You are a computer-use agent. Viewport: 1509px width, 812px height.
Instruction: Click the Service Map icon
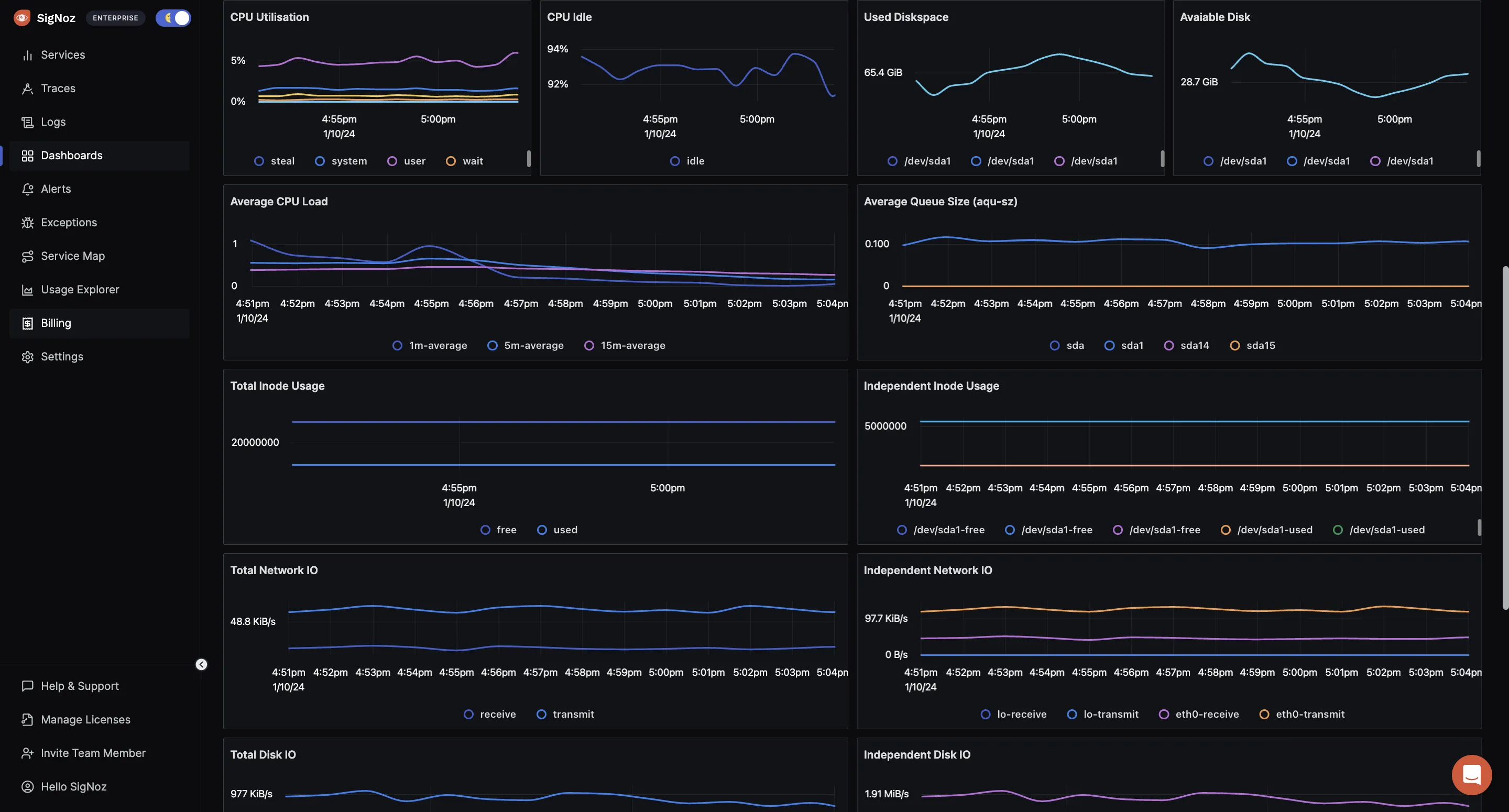click(x=27, y=256)
